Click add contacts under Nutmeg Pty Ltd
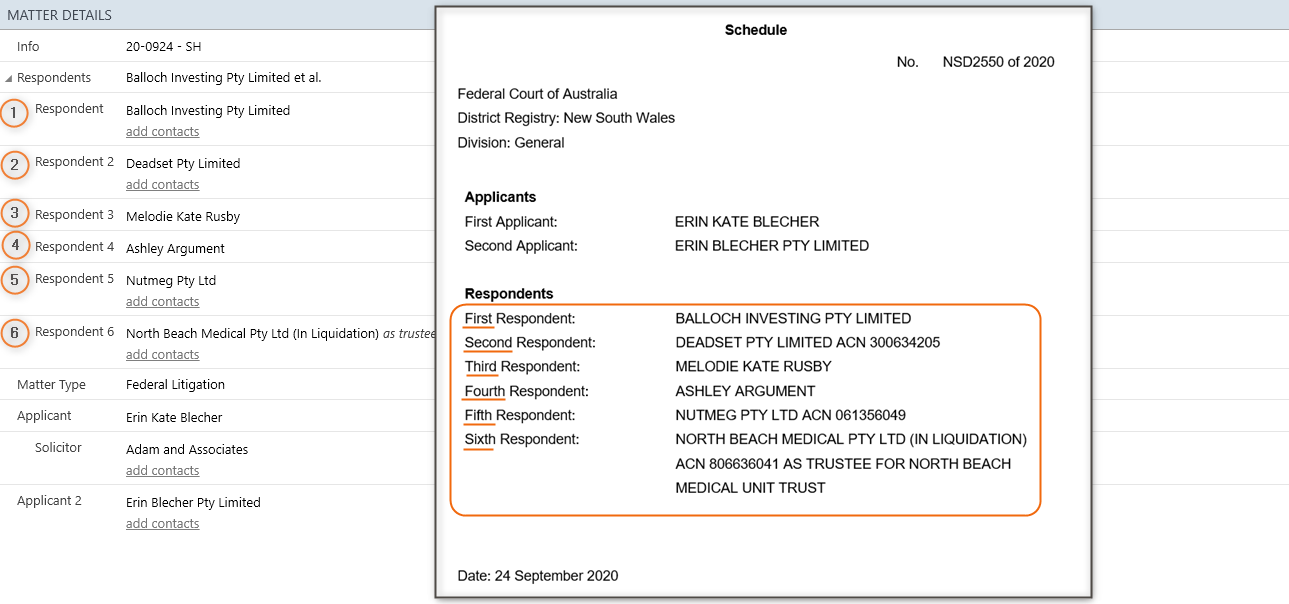Viewport: 1289px width, 604px height. click(x=162, y=302)
